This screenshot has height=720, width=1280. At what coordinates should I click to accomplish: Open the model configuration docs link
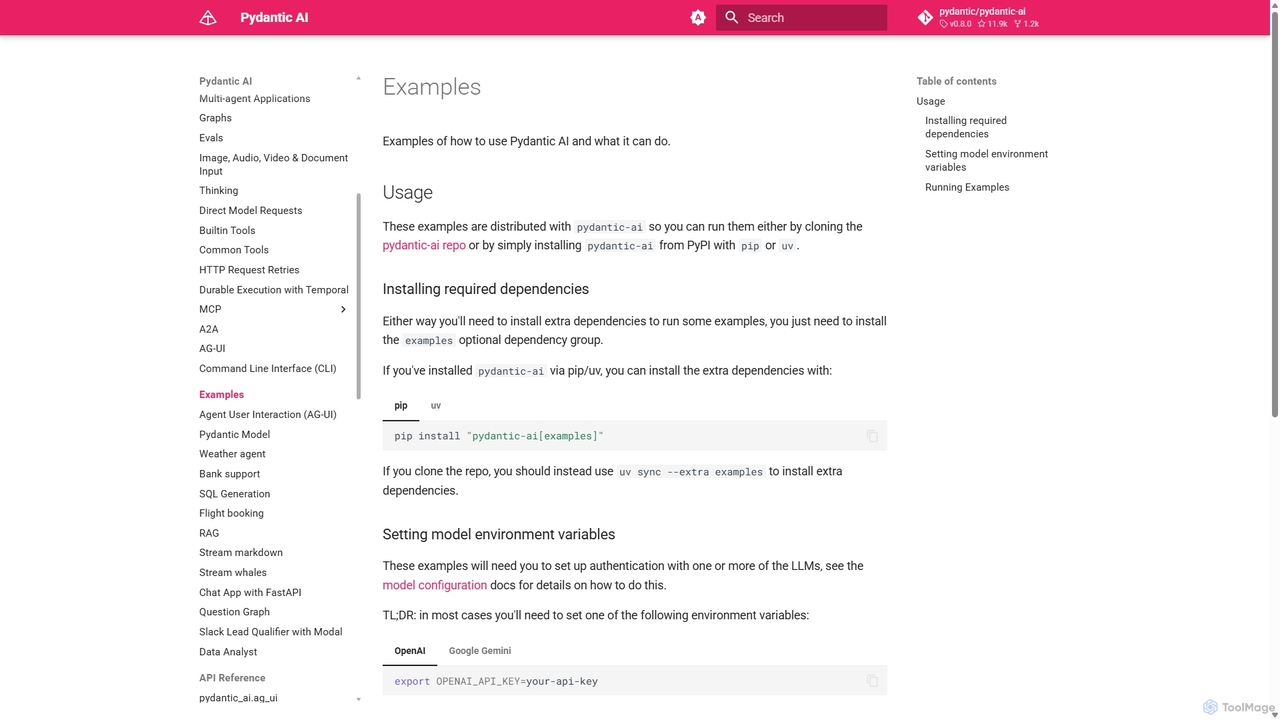(x=435, y=585)
